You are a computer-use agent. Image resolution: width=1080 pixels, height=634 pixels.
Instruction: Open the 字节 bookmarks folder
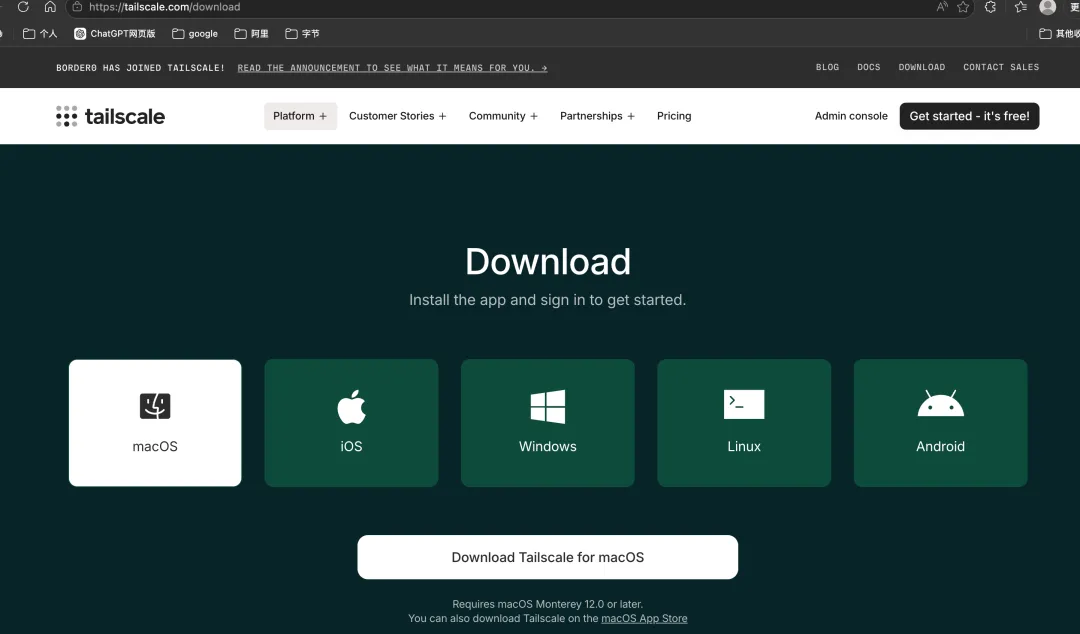click(302, 33)
